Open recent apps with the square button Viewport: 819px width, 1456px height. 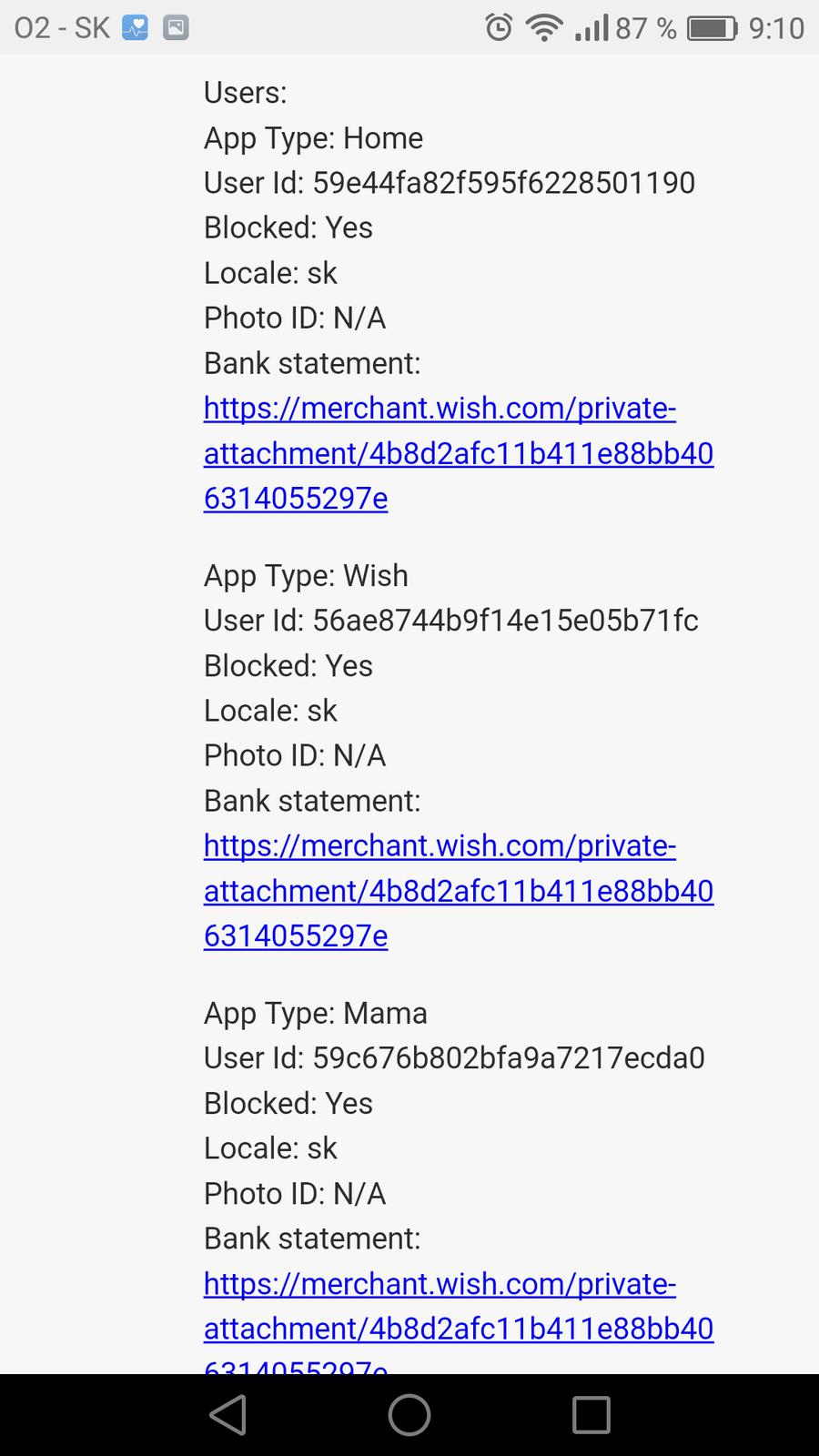[591, 1415]
